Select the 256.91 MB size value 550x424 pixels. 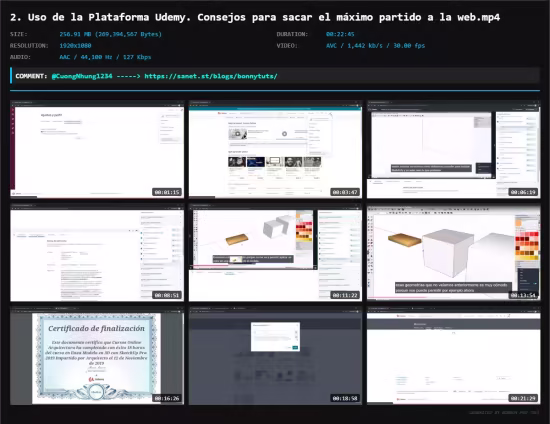(x=110, y=34)
